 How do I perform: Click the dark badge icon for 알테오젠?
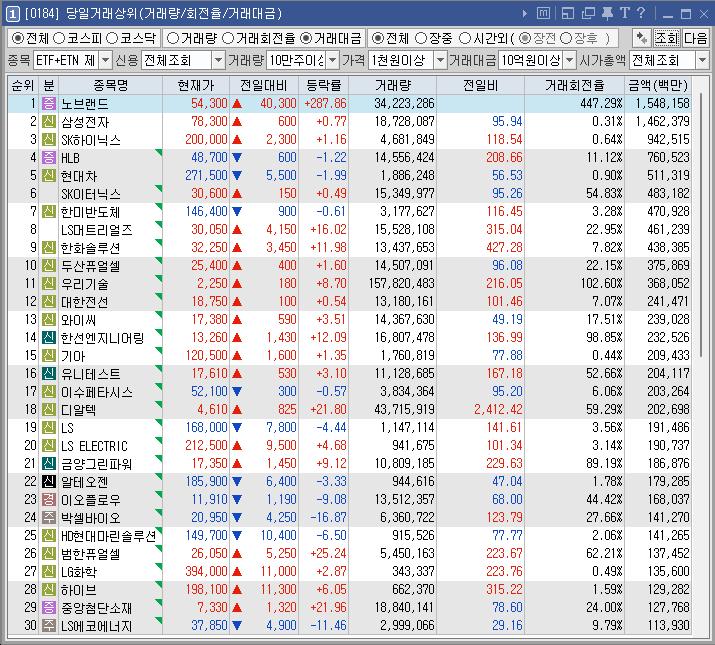49,481
